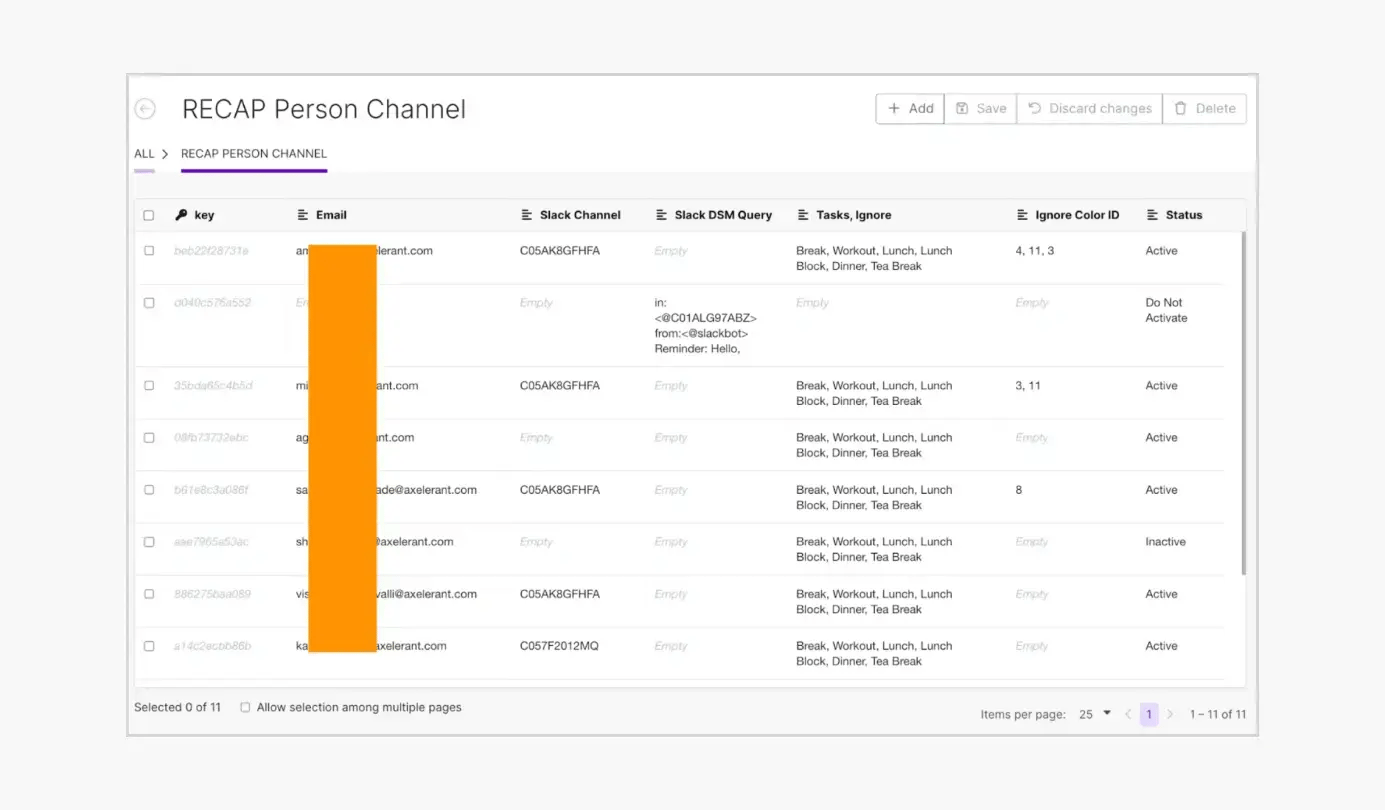Click the Tasks, Ignore column header icon
1385x810 pixels.
tap(803, 215)
